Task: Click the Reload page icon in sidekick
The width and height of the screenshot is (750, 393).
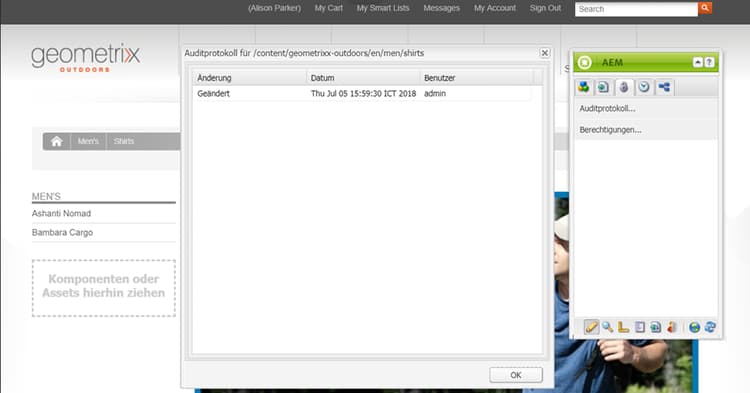Action: (x=710, y=327)
